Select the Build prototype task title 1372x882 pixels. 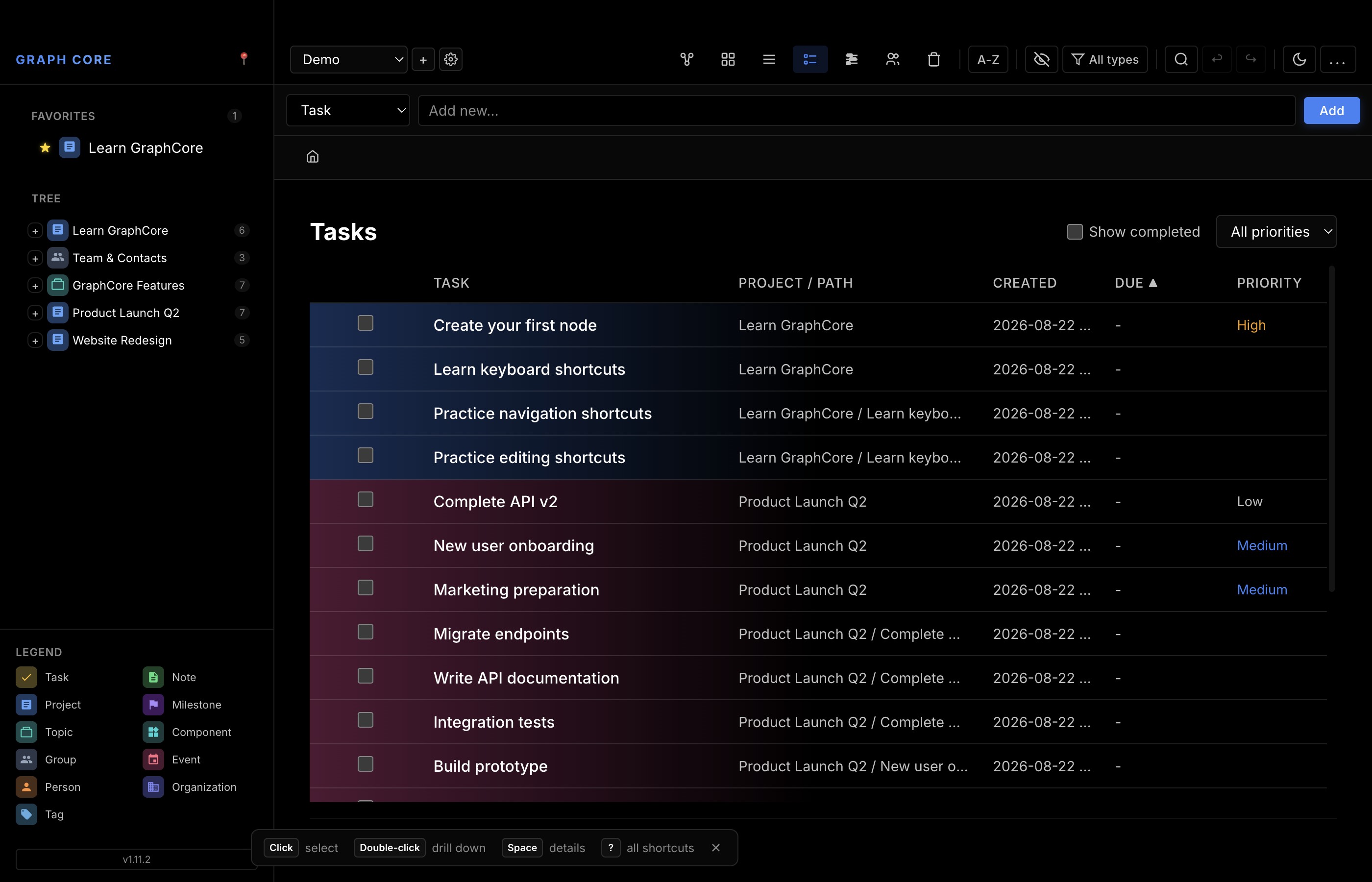[x=490, y=766]
